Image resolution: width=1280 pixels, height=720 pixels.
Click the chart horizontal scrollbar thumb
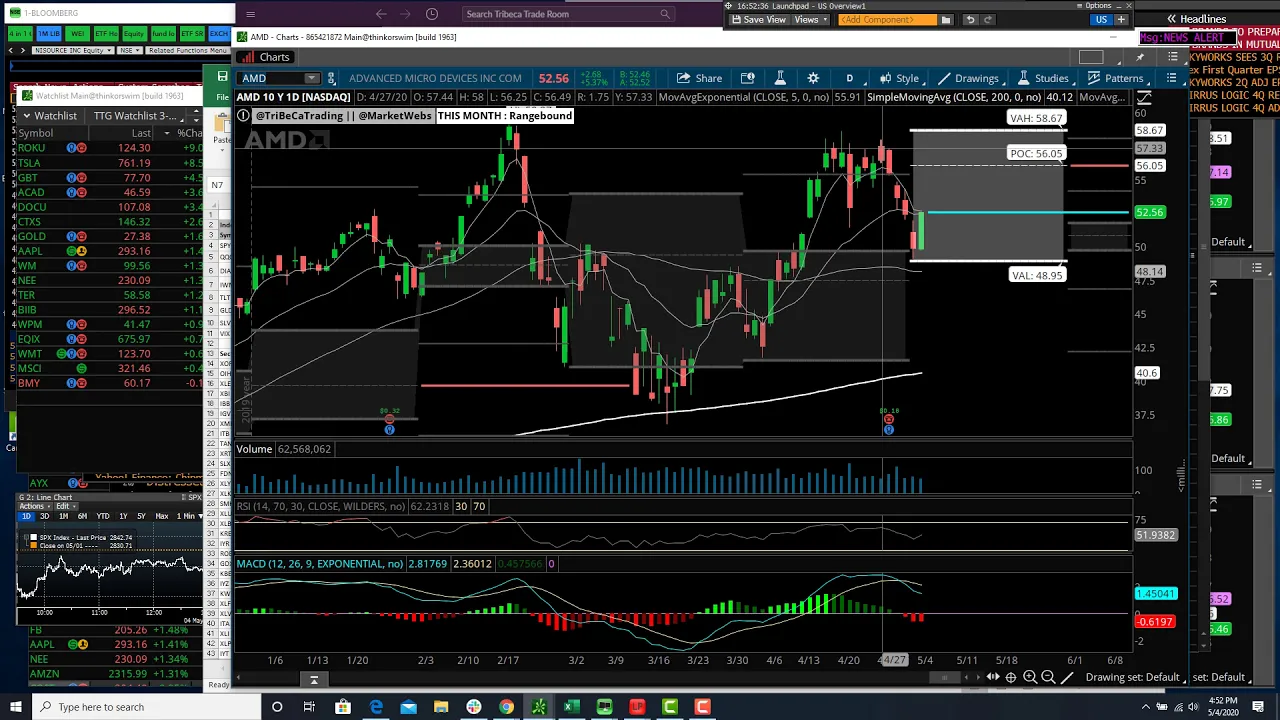coord(946,677)
